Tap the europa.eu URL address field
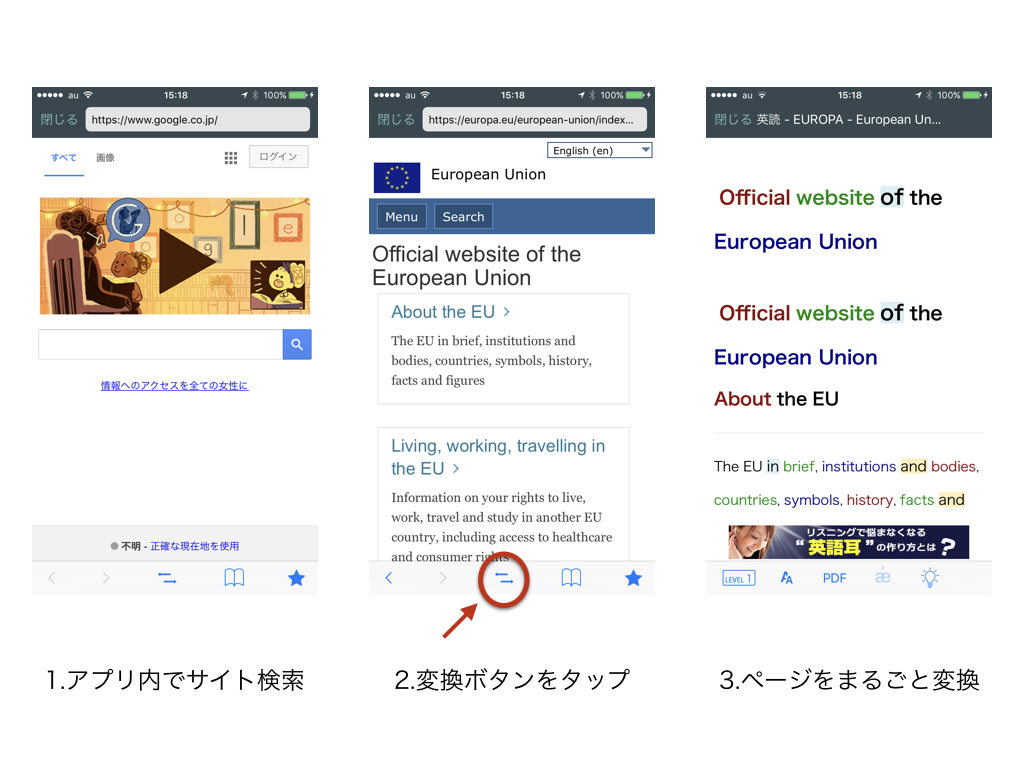 [x=534, y=120]
